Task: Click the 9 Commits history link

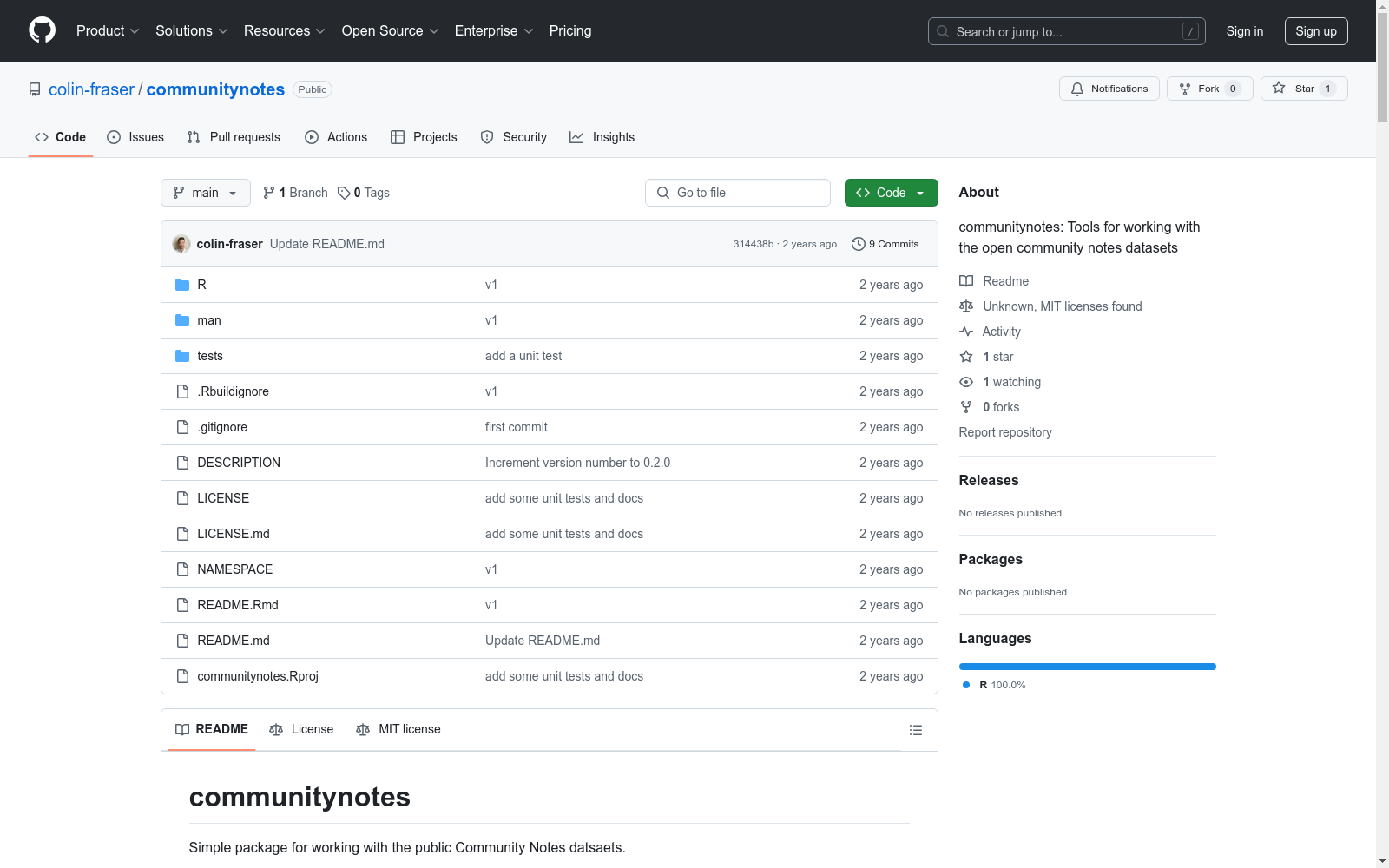Action: click(885, 244)
